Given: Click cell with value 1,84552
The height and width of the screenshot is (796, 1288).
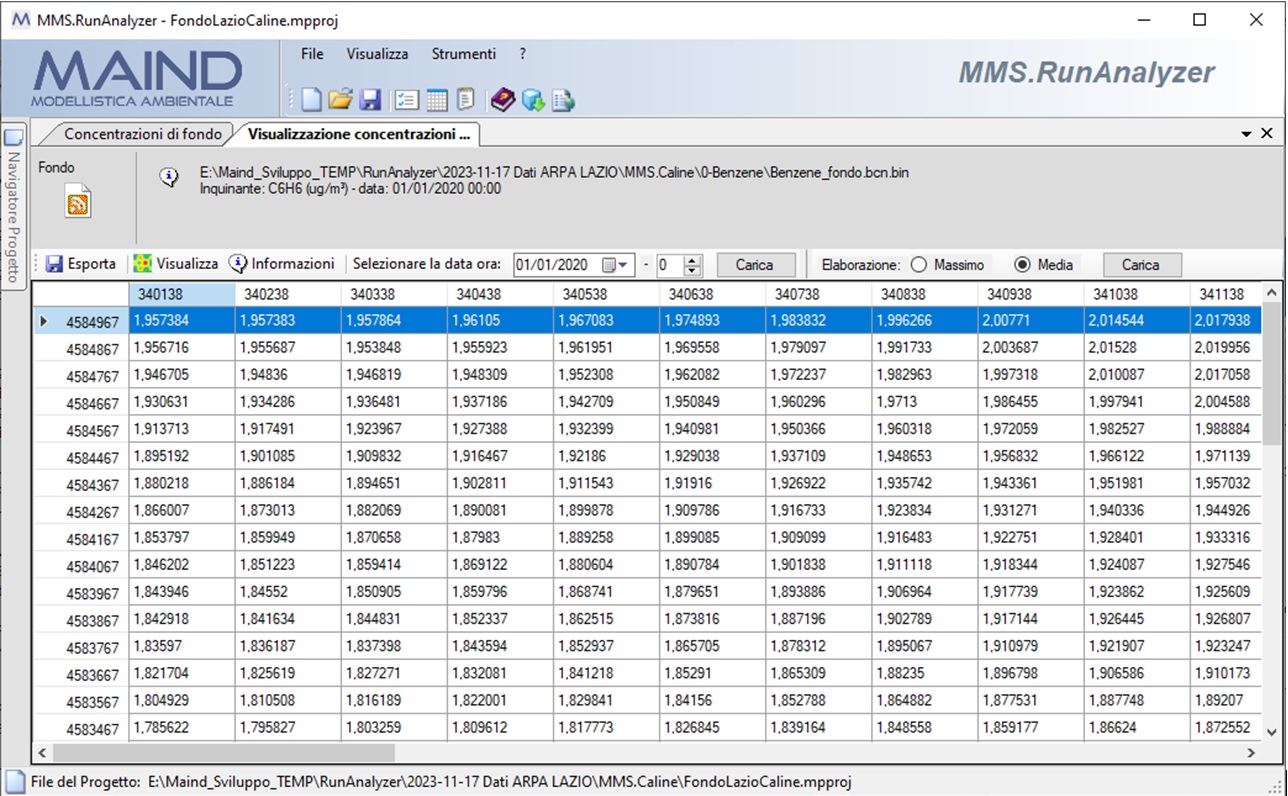Looking at the screenshot, I should (x=288, y=591).
